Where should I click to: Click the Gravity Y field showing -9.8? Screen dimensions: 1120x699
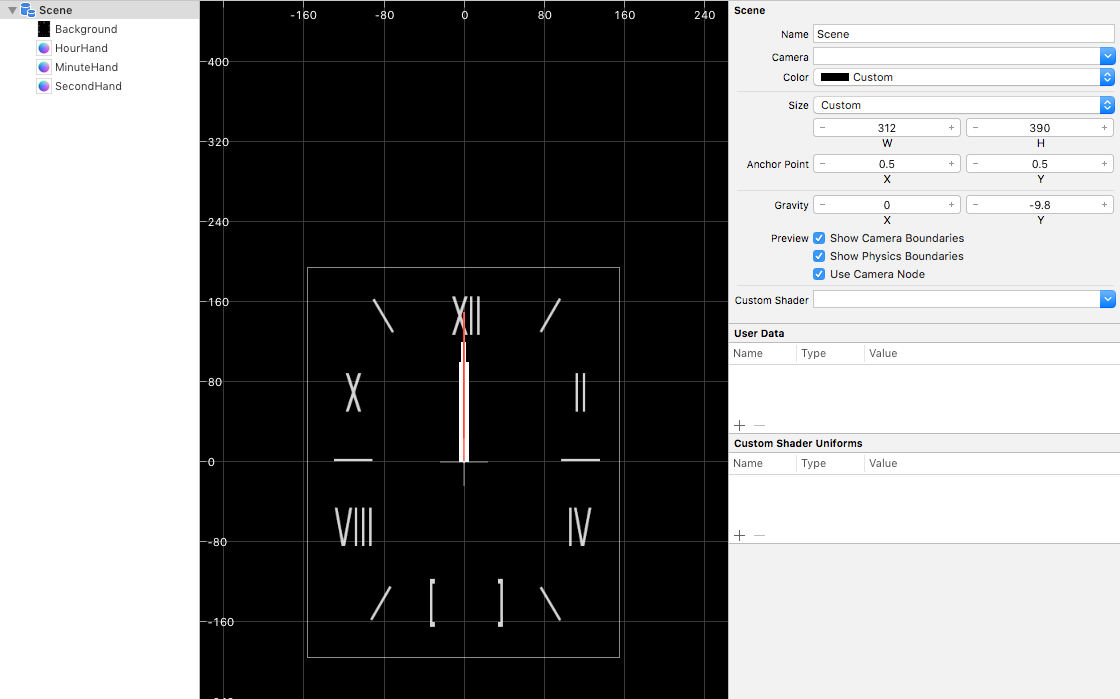(x=1039, y=205)
